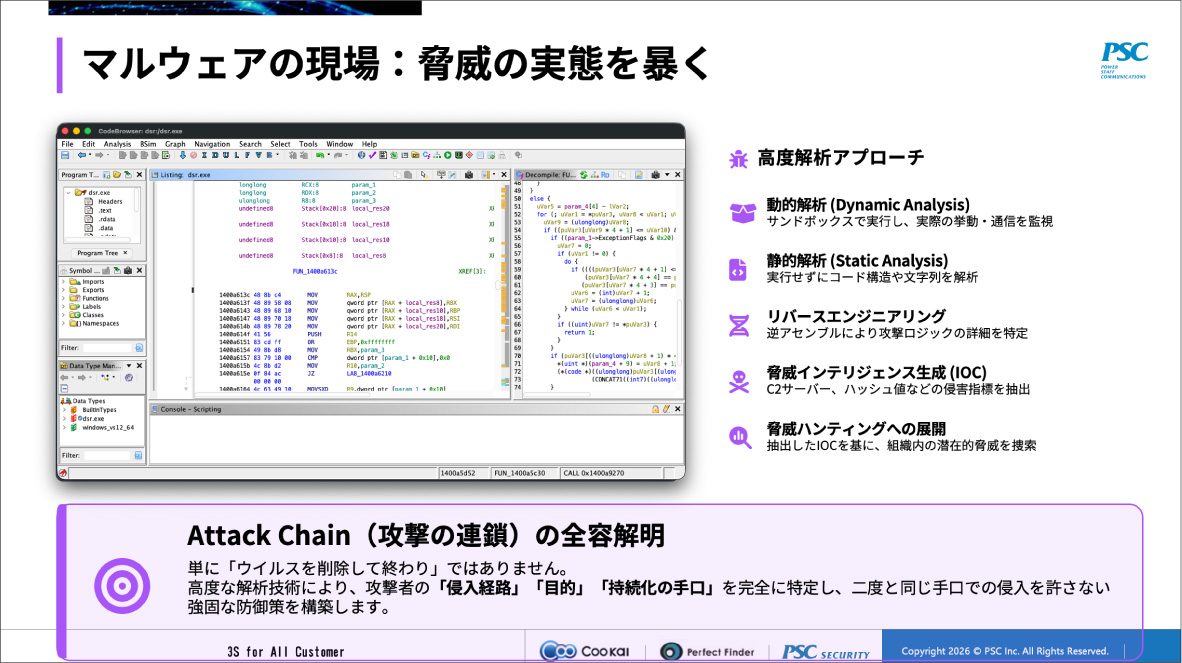The height and width of the screenshot is (663, 1182).
Task: Open the dropdown arrow on the Decompile panel header
Action: point(667,175)
